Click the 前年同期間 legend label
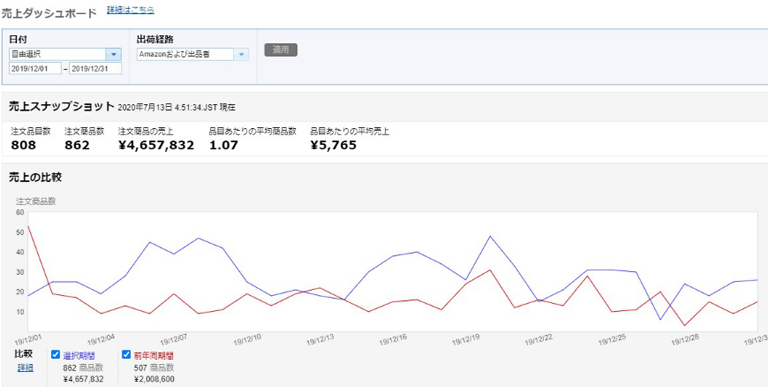The image size is (768, 387). 153,355
